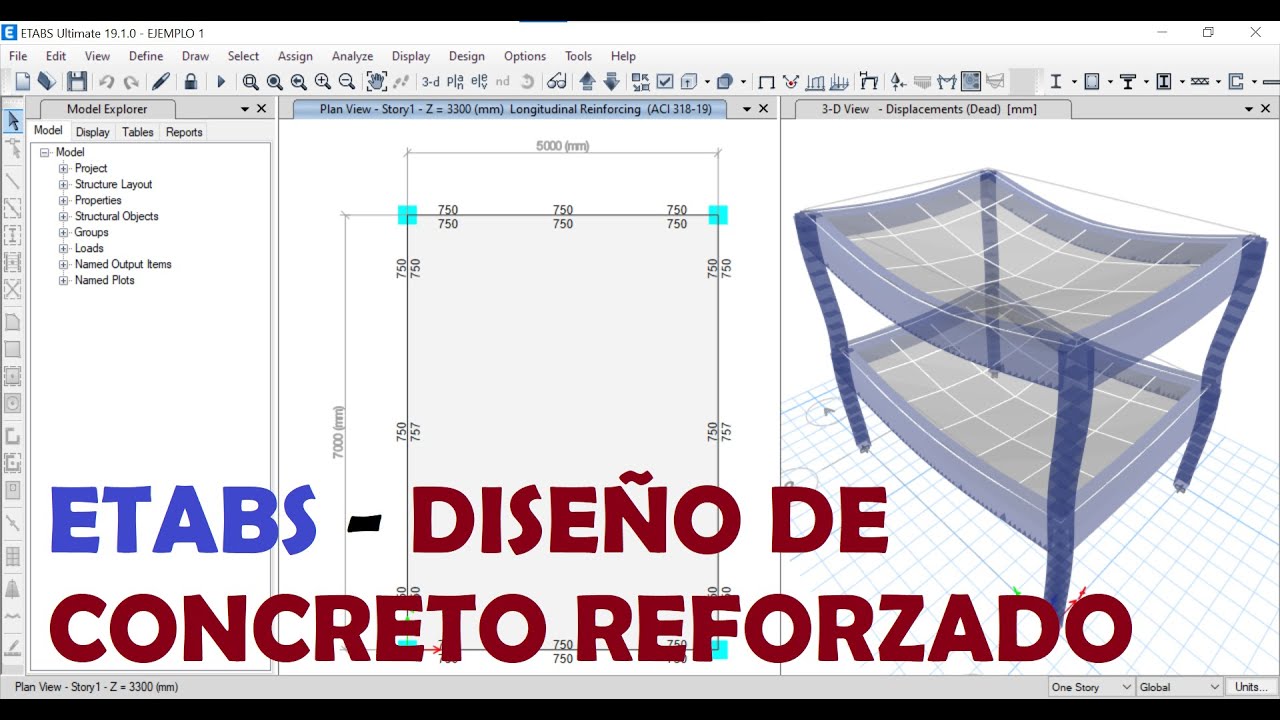Open the One Story dropdown in status bar
The image size is (1280, 720).
[x=1091, y=687]
